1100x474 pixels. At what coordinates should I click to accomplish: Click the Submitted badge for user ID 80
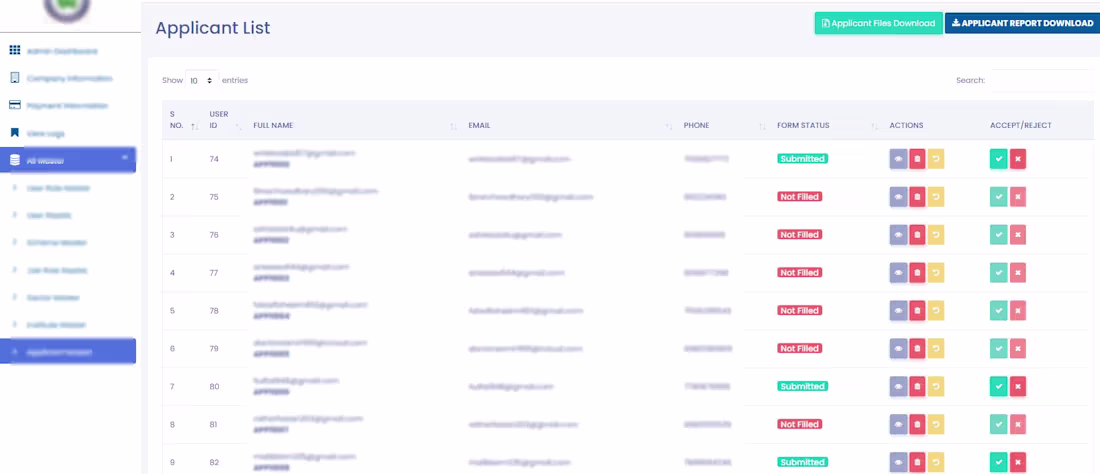[803, 386]
